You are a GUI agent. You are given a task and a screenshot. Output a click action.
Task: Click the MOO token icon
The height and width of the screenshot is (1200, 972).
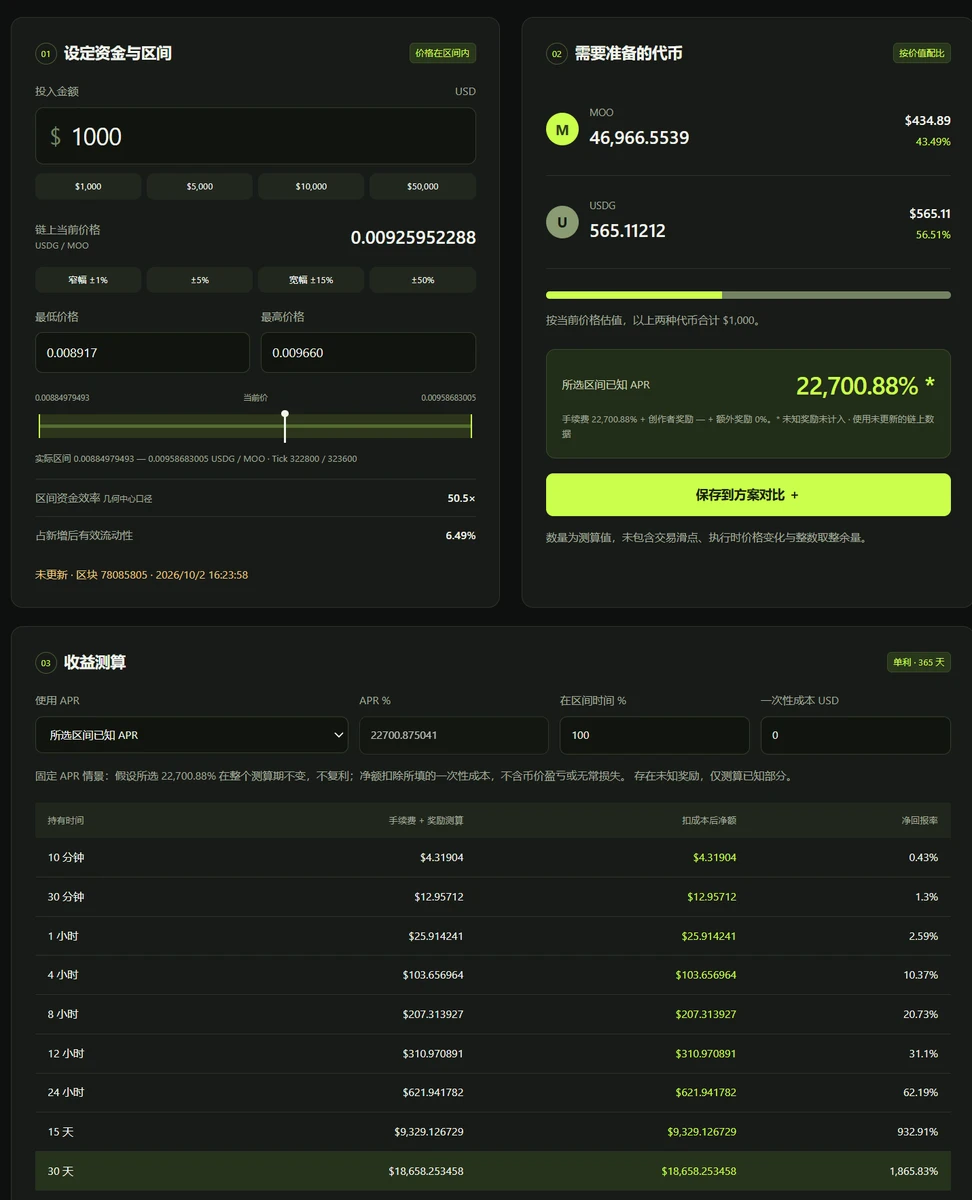(x=562, y=130)
